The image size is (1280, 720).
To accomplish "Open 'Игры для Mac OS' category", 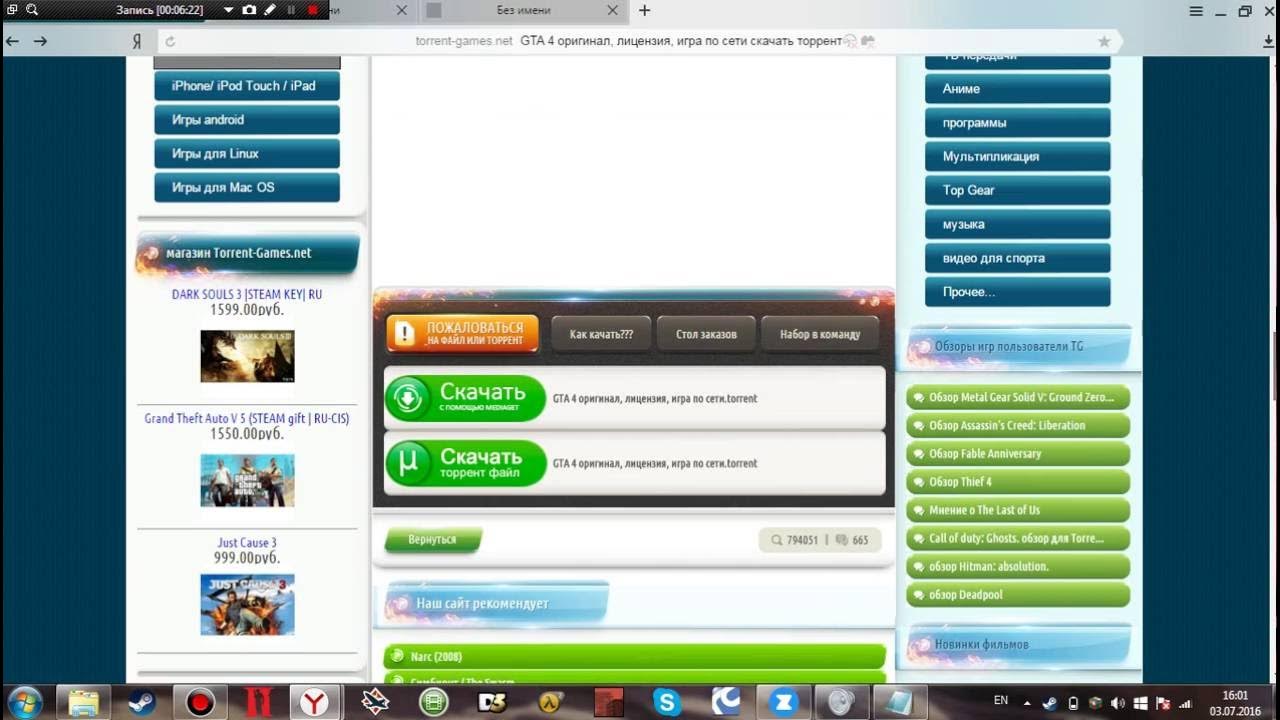I will click(247, 188).
